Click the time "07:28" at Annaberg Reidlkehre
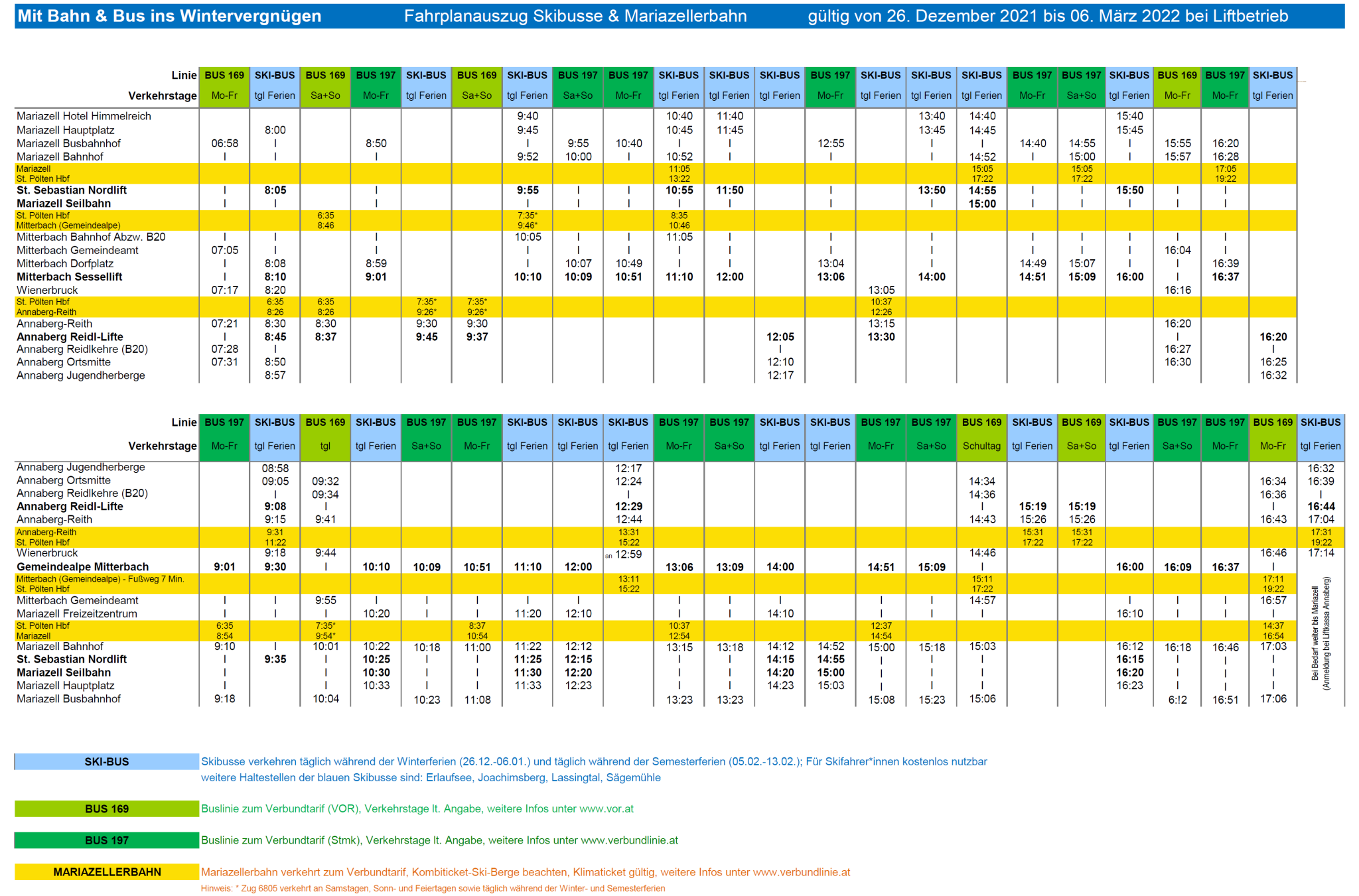Screen dimensions: 1359x896 tap(225, 349)
